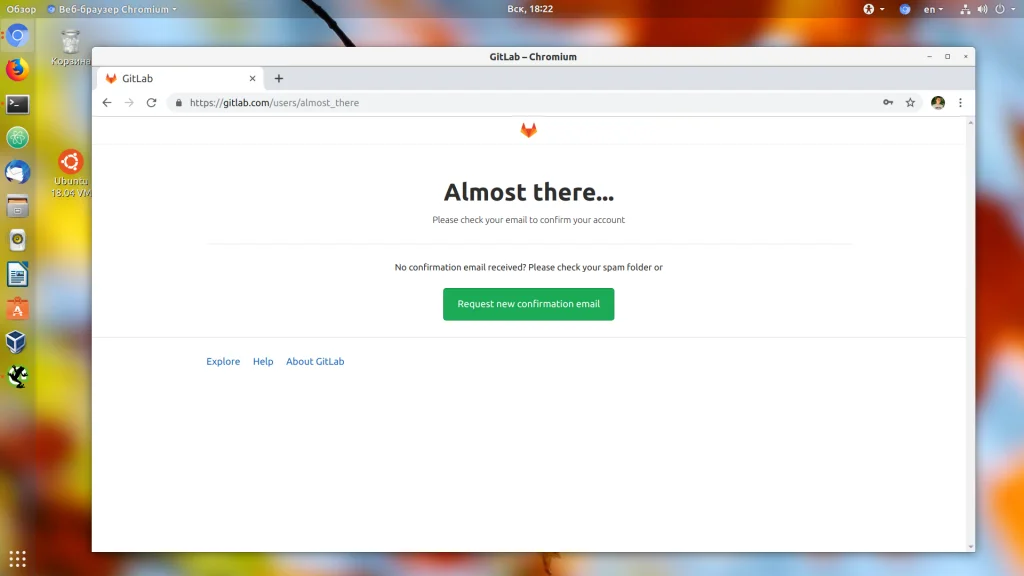
Task: Open LibreOffice Writer from the dock
Action: coord(18,275)
